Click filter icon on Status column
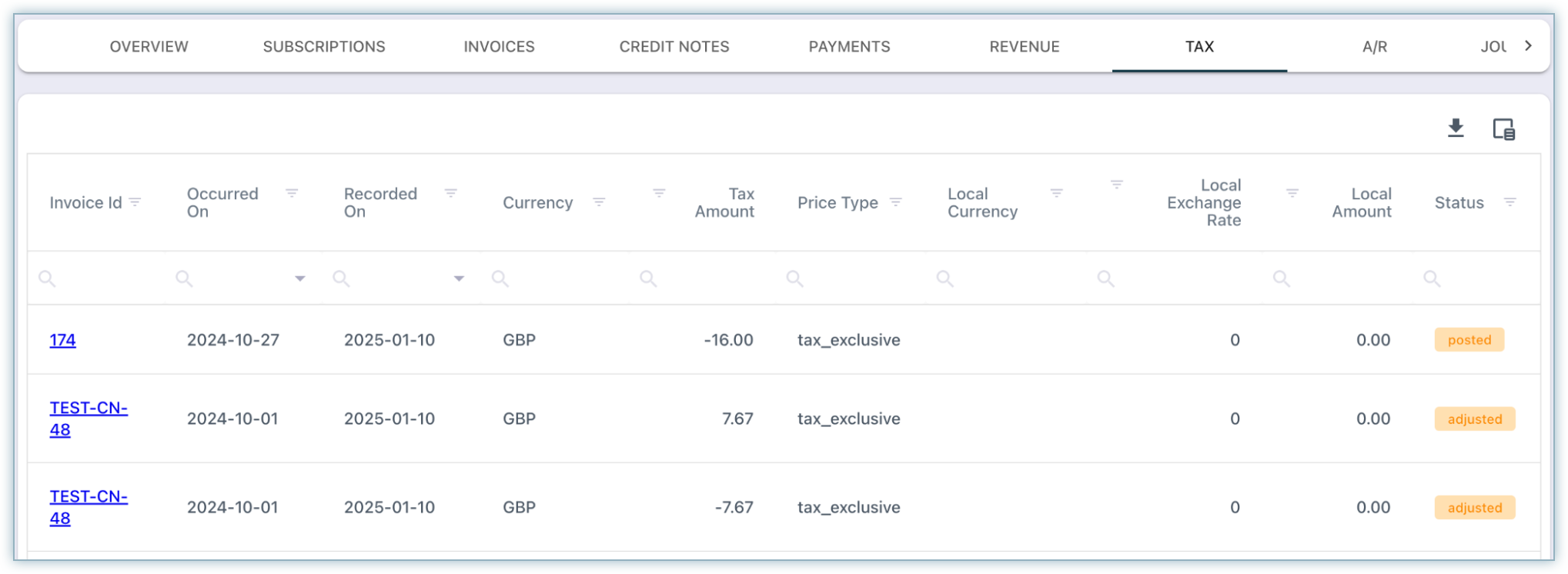 coord(1509,202)
